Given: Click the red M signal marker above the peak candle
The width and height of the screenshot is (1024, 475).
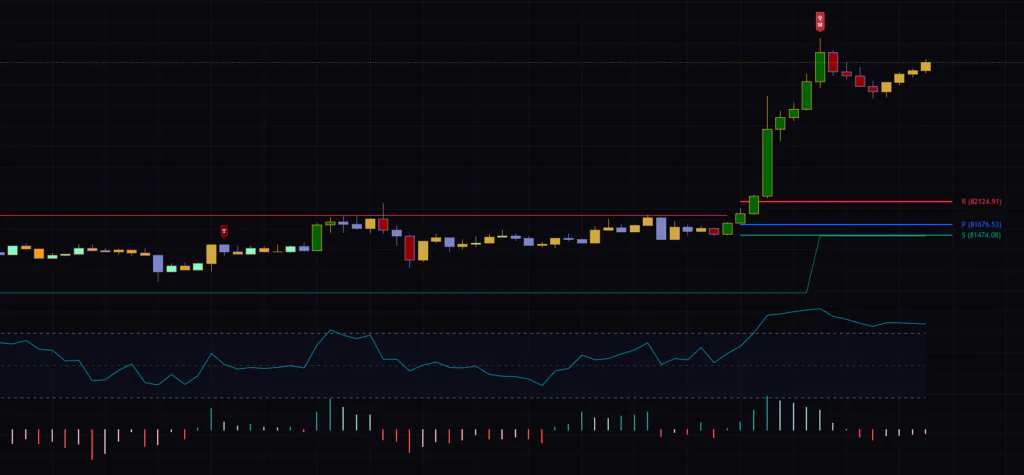Looking at the screenshot, I should coord(820,21).
